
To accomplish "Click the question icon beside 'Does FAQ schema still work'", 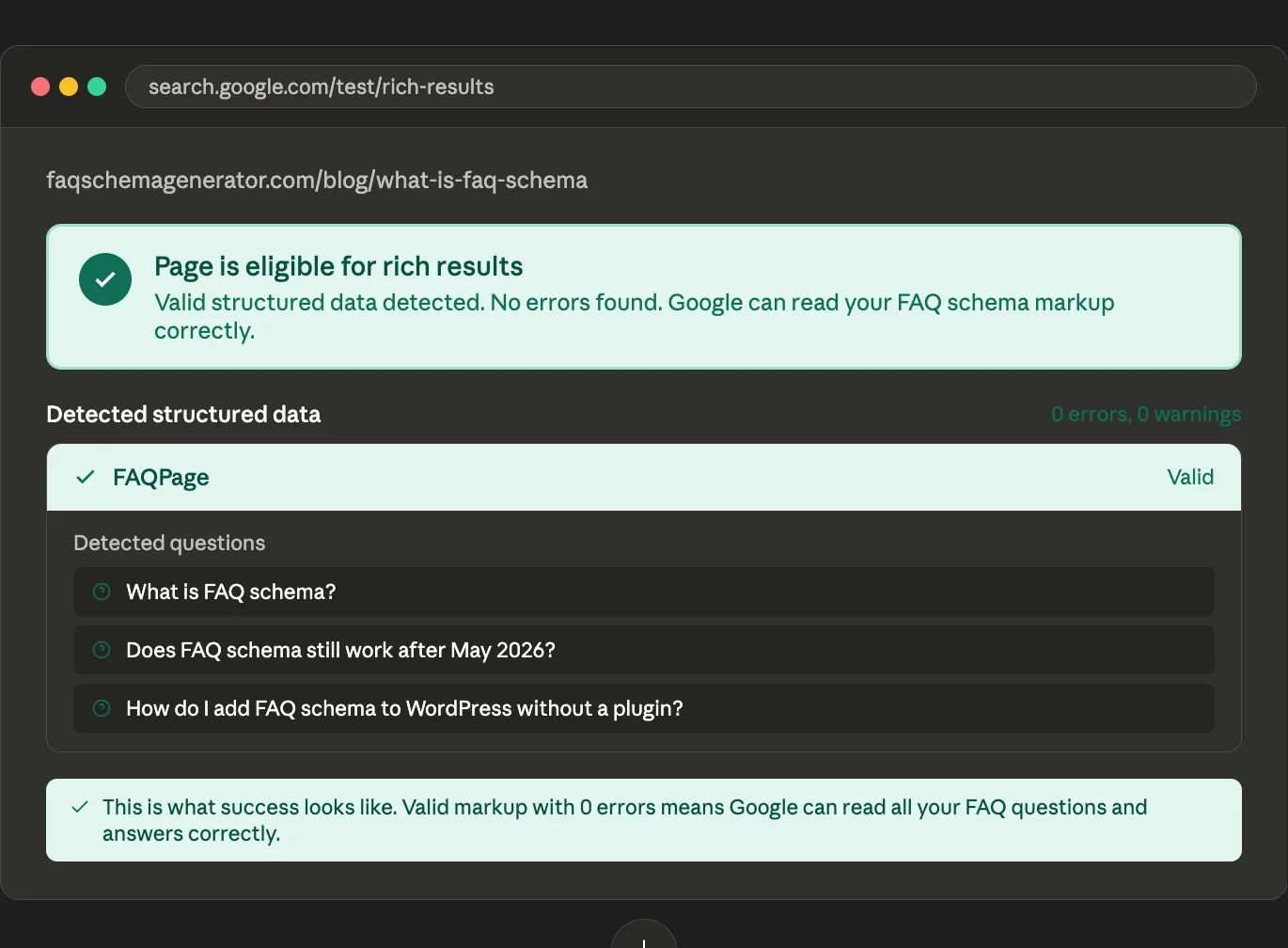I will tap(102, 650).
